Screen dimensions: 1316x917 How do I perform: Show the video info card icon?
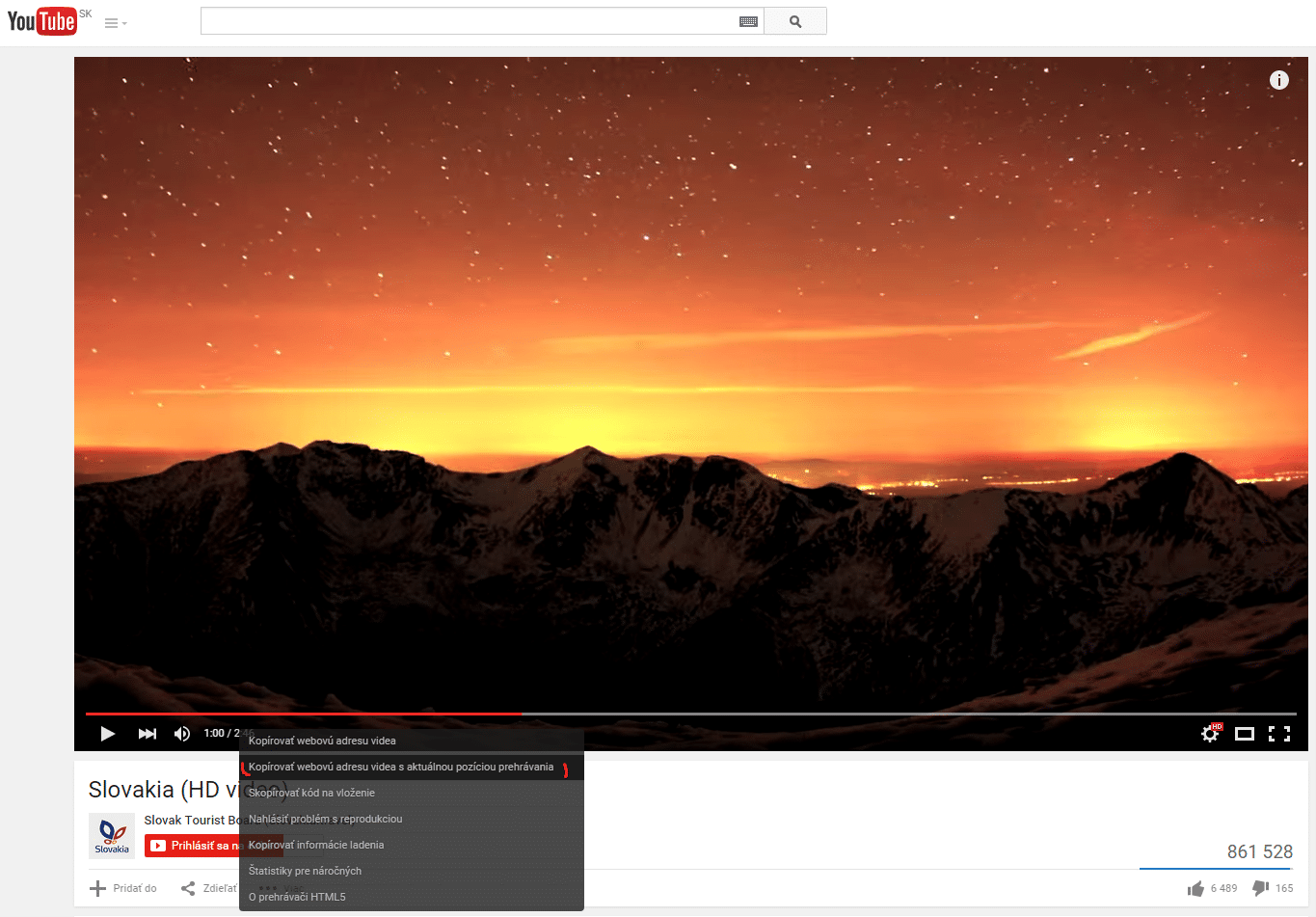tap(1278, 80)
